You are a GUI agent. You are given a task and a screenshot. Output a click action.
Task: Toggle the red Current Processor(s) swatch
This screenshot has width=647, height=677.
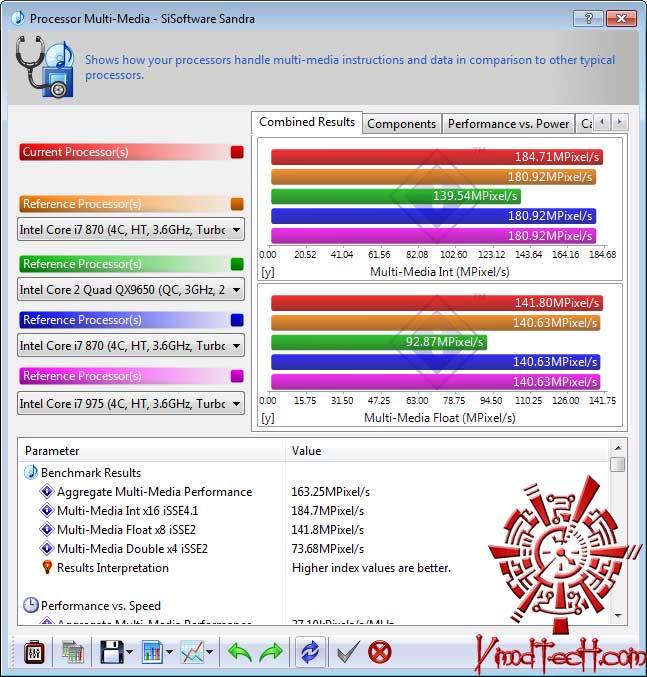pos(237,152)
